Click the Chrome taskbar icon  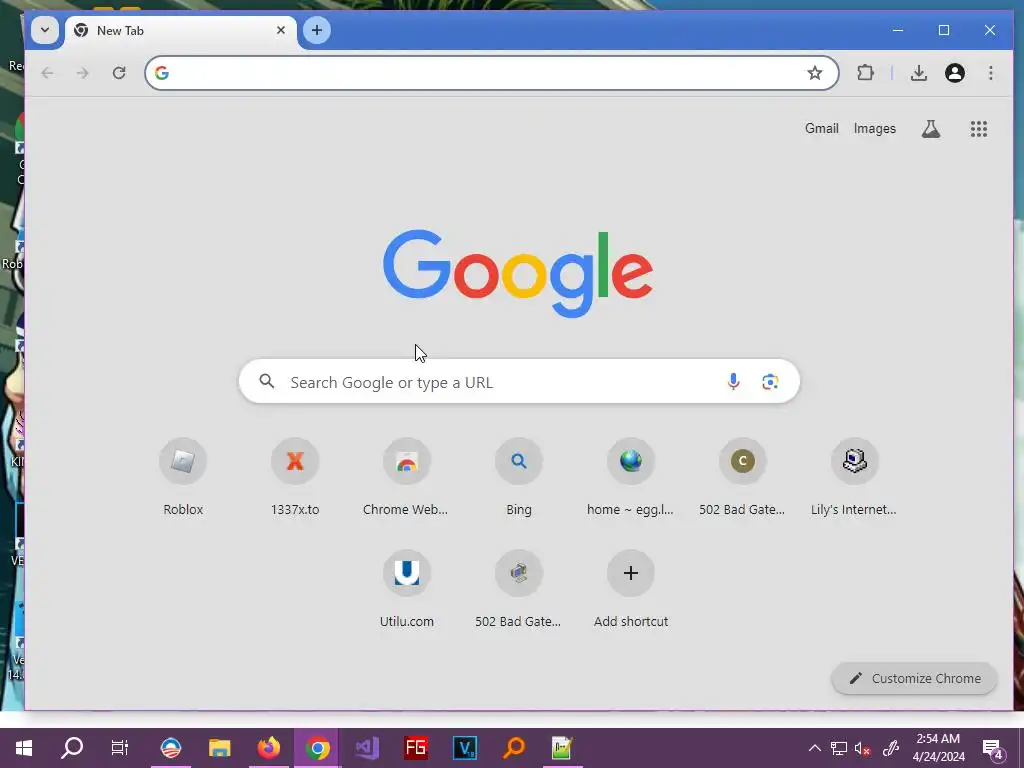coord(317,748)
